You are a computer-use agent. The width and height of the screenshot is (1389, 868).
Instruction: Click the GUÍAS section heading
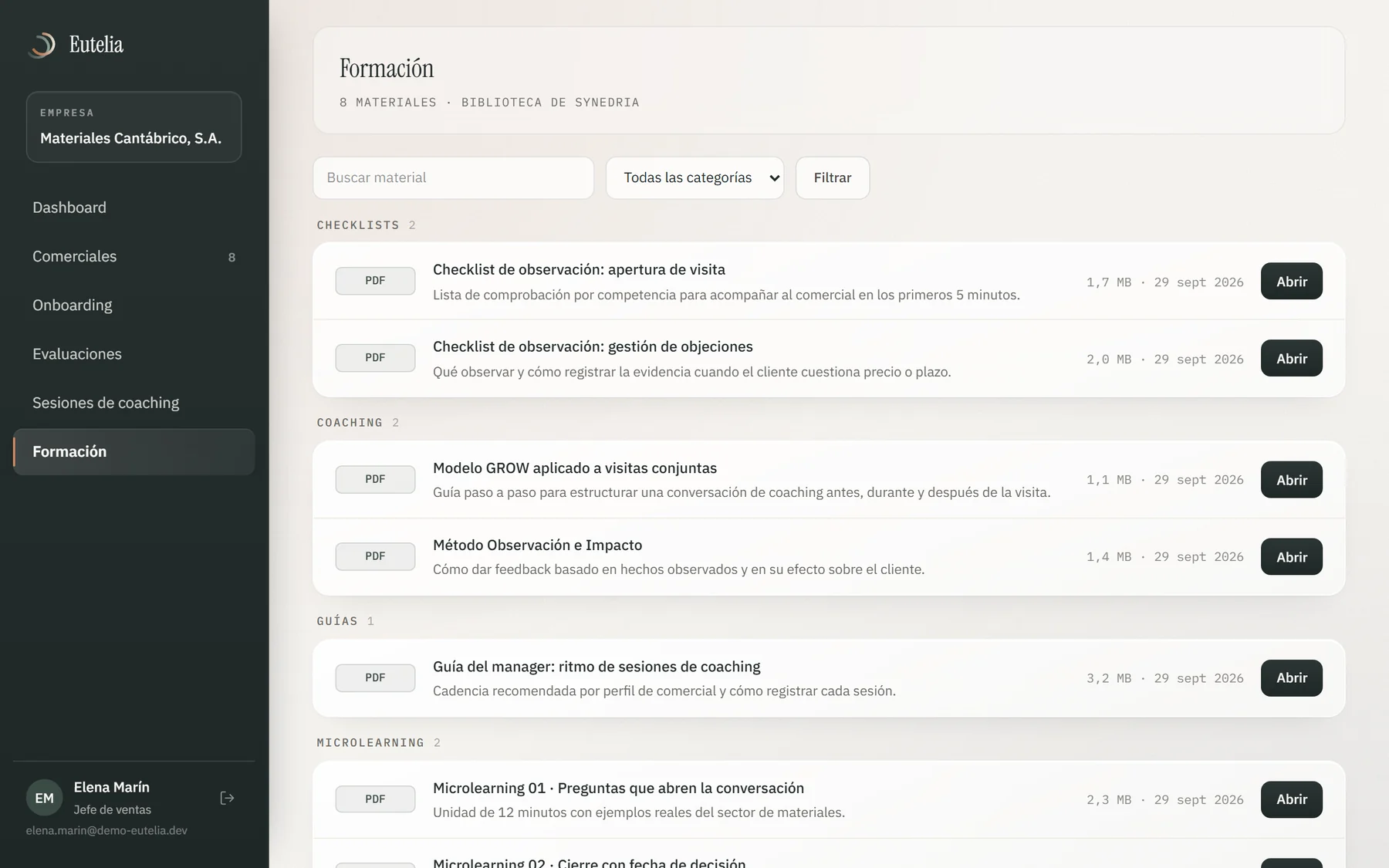(337, 621)
